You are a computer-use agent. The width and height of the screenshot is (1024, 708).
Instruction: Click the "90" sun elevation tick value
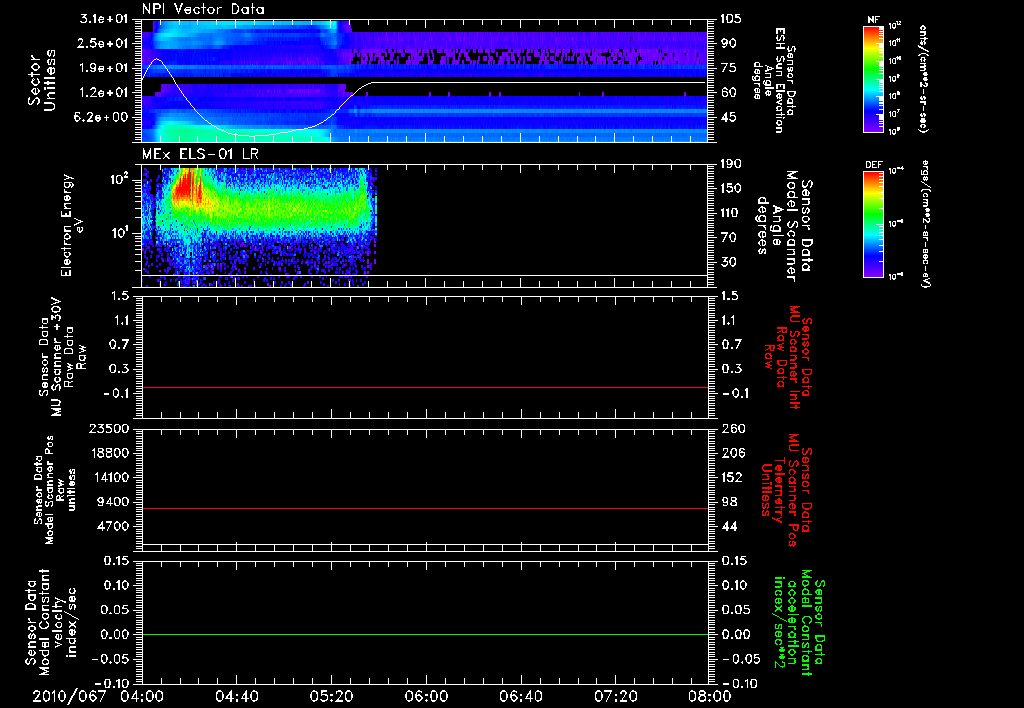[x=728, y=43]
